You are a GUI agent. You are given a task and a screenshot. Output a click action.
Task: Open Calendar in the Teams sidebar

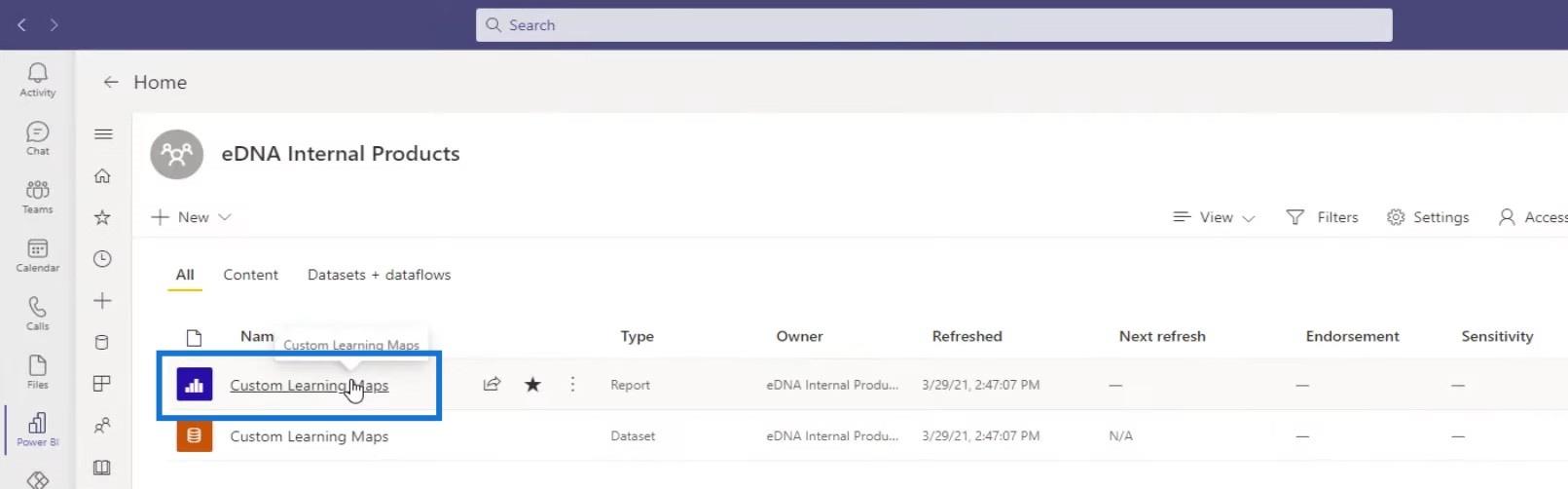coord(37,255)
